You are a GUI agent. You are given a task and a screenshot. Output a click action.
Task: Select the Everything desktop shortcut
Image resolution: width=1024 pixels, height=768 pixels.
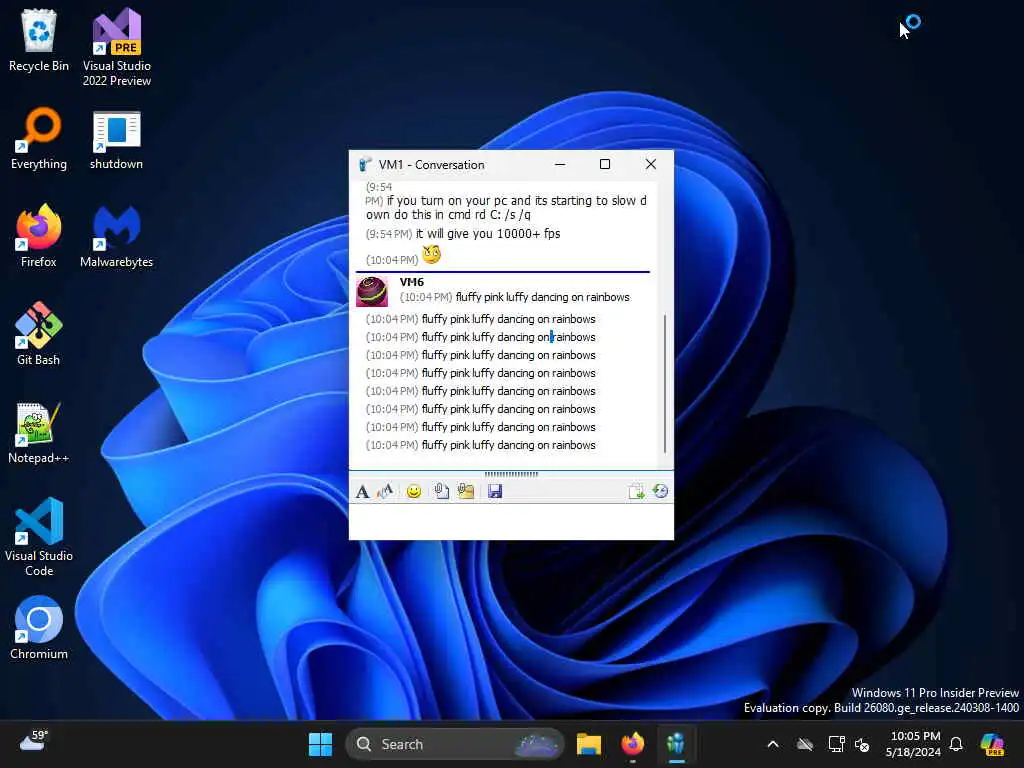click(x=39, y=138)
